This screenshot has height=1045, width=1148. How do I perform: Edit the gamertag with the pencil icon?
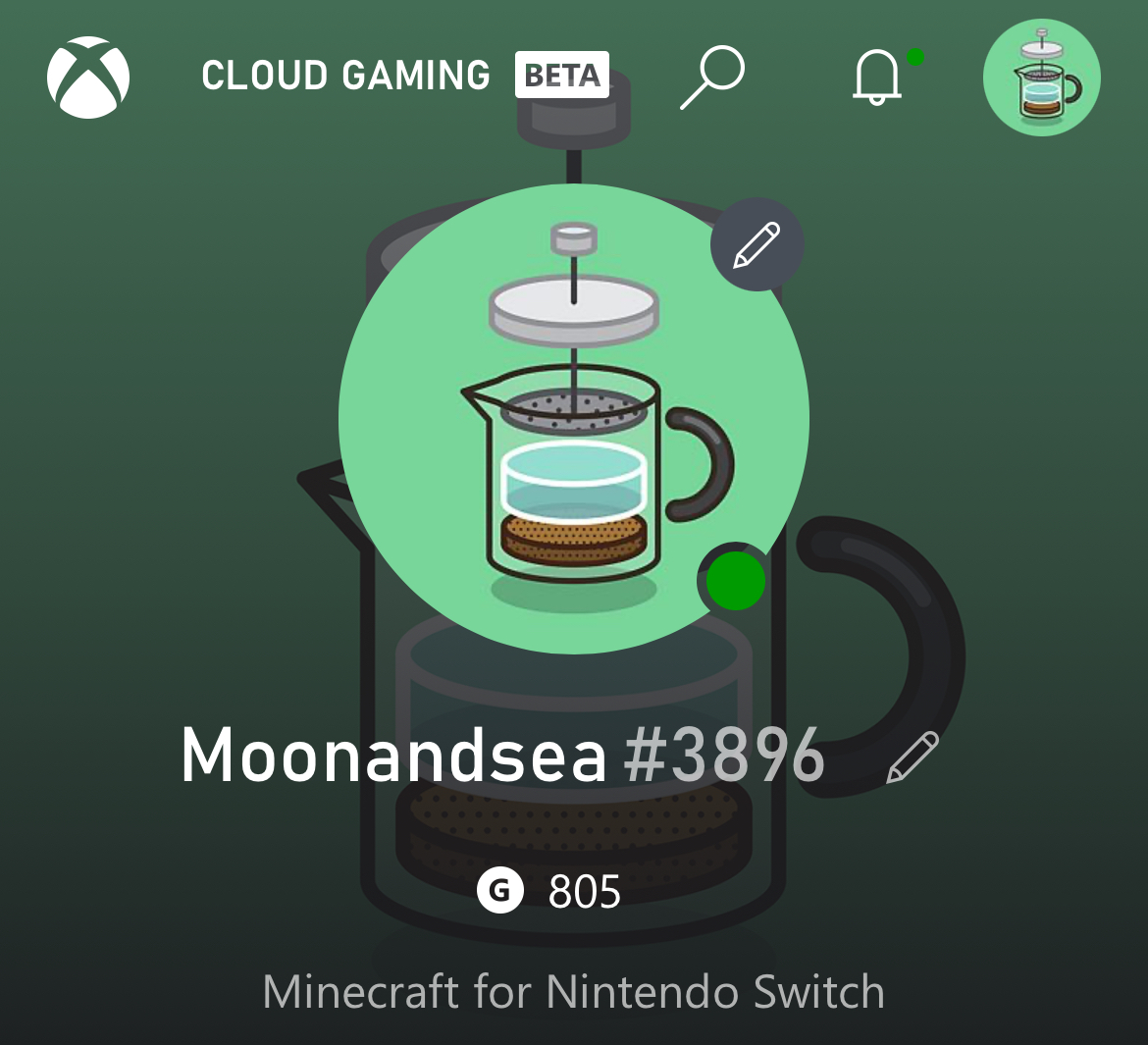tap(913, 757)
